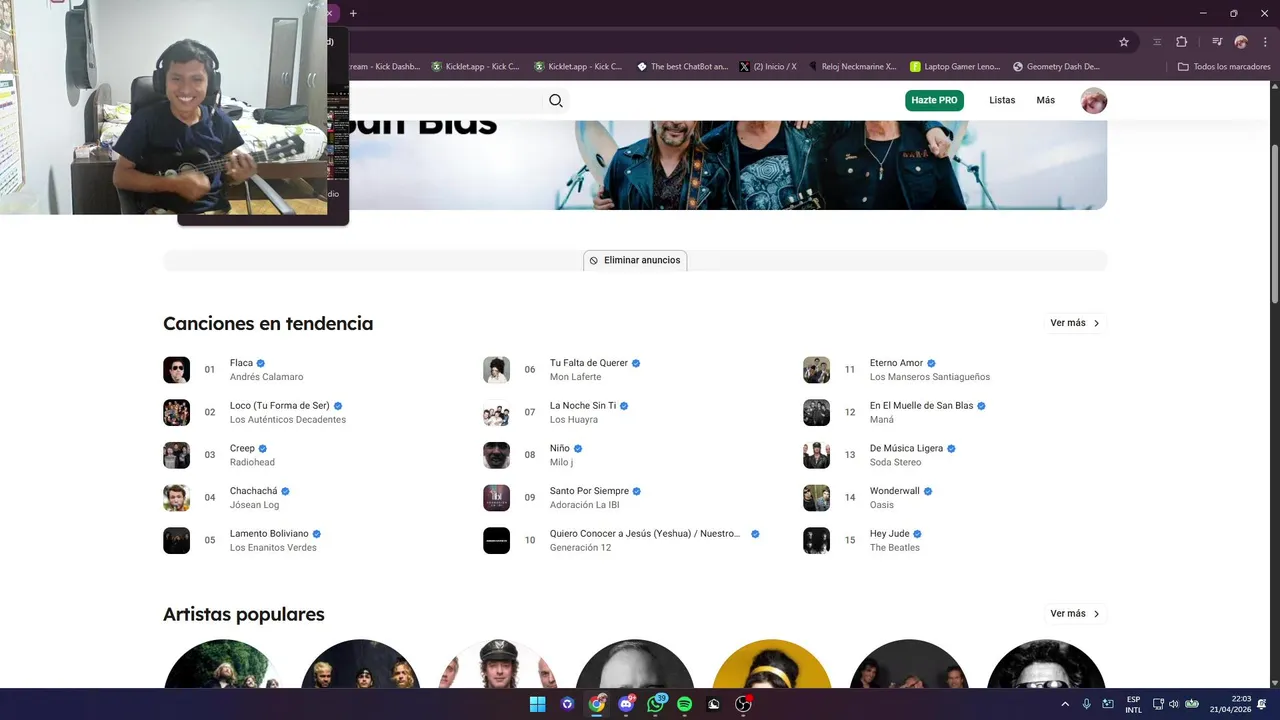Open Quiero Conocer a Jesús (Yeshua) song

pyautogui.click(x=645, y=534)
